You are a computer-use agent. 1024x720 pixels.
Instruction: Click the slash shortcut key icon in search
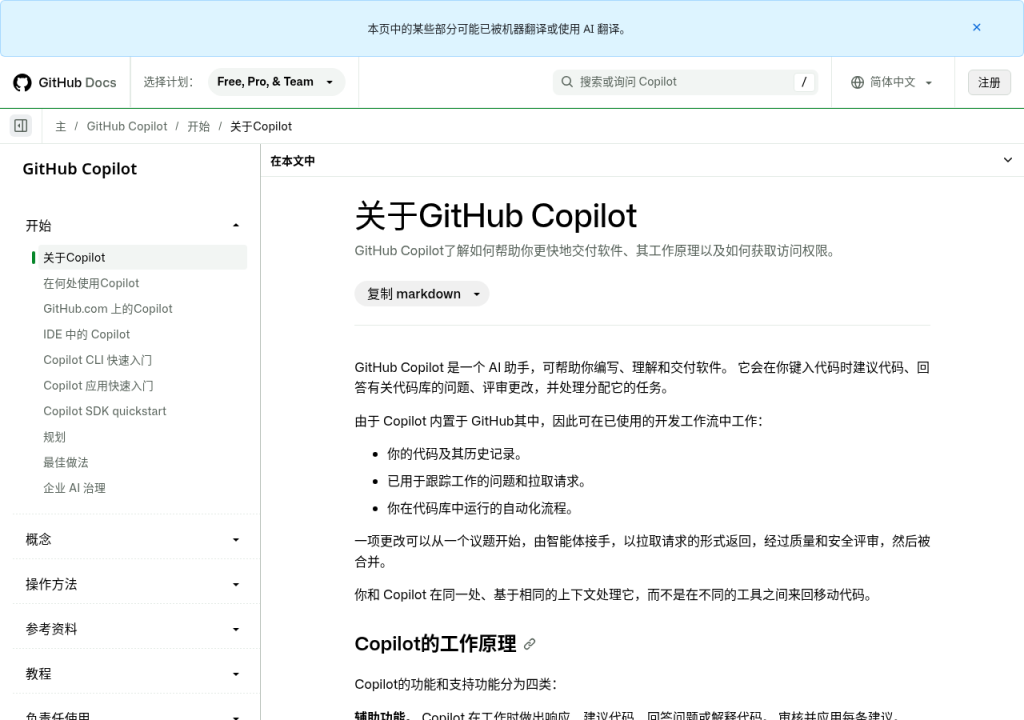pyautogui.click(x=804, y=82)
